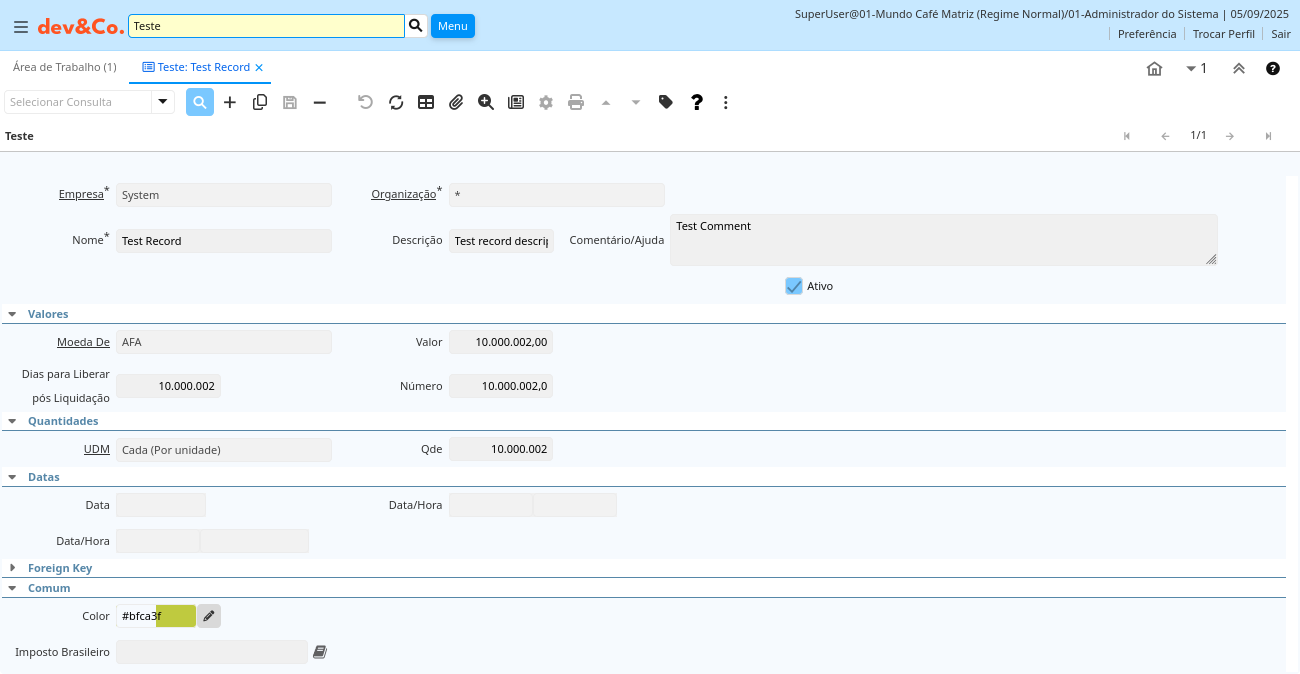Image resolution: width=1300 pixels, height=674 pixels.
Task: Click the Delete record minus icon
Action: (320, 102)
